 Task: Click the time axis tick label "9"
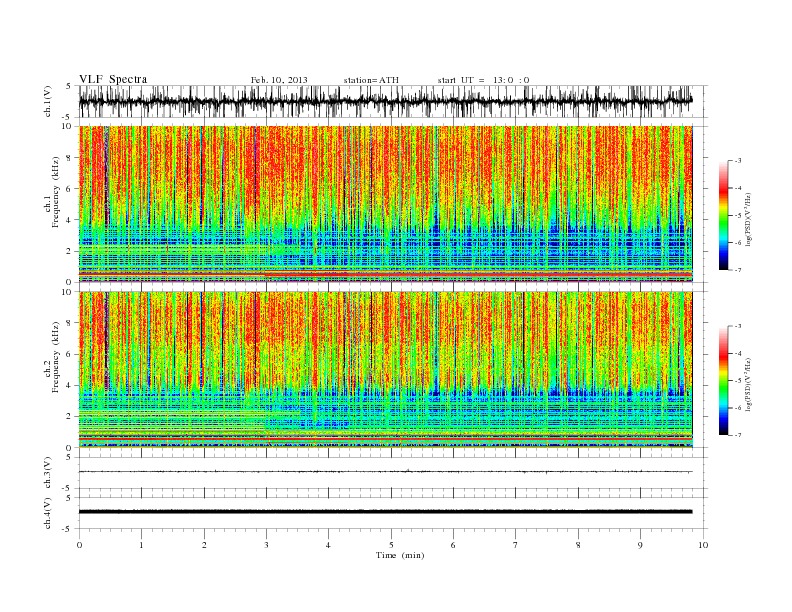(640, 545)
